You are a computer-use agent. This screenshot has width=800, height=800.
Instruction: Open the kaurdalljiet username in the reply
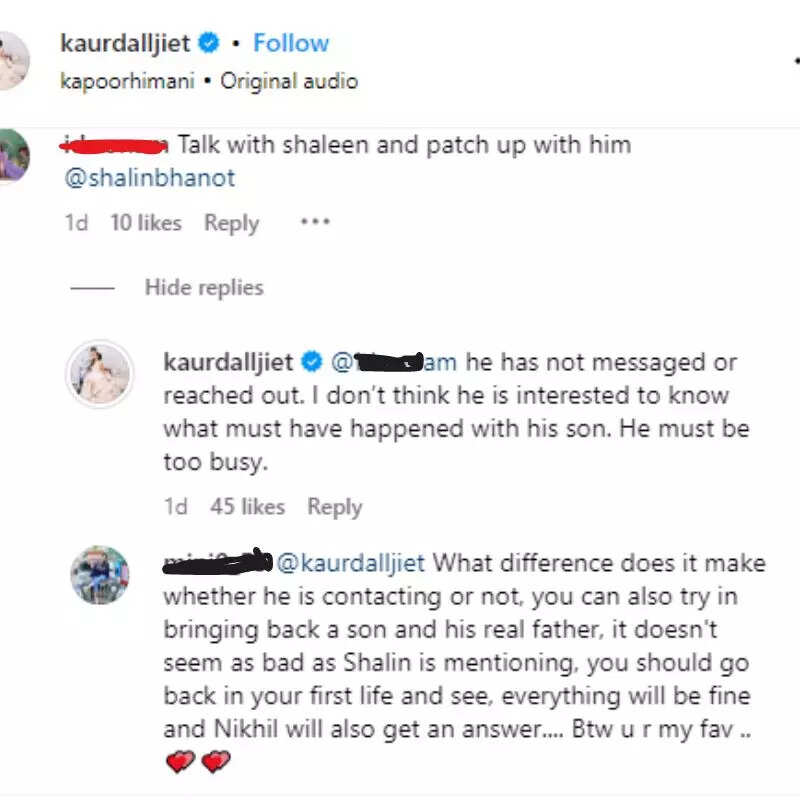point(228,363)
